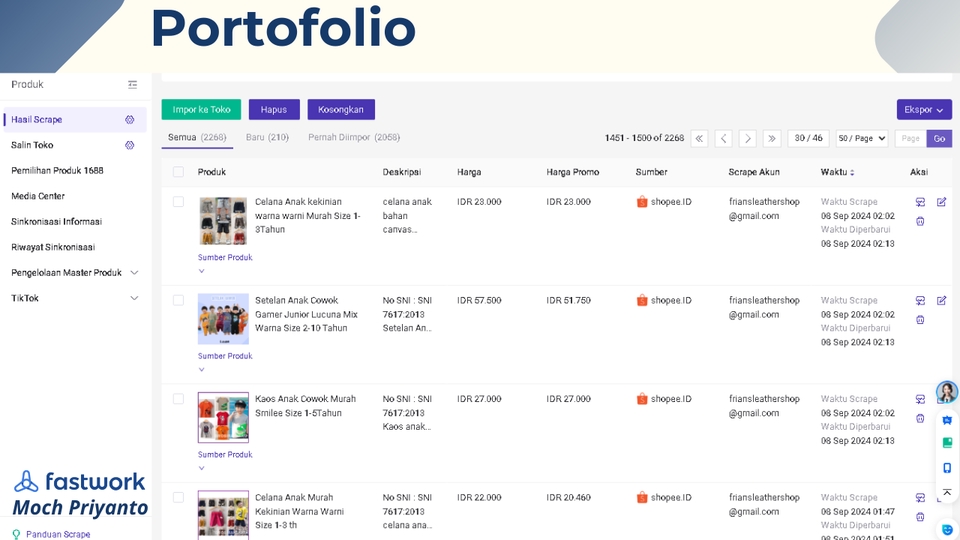Image resolution: width=960 pixels, height=540 pixels.
Task: Open the Setelan Anak Cowok Gamer thumbnail
Action: [x=223, y=319]
